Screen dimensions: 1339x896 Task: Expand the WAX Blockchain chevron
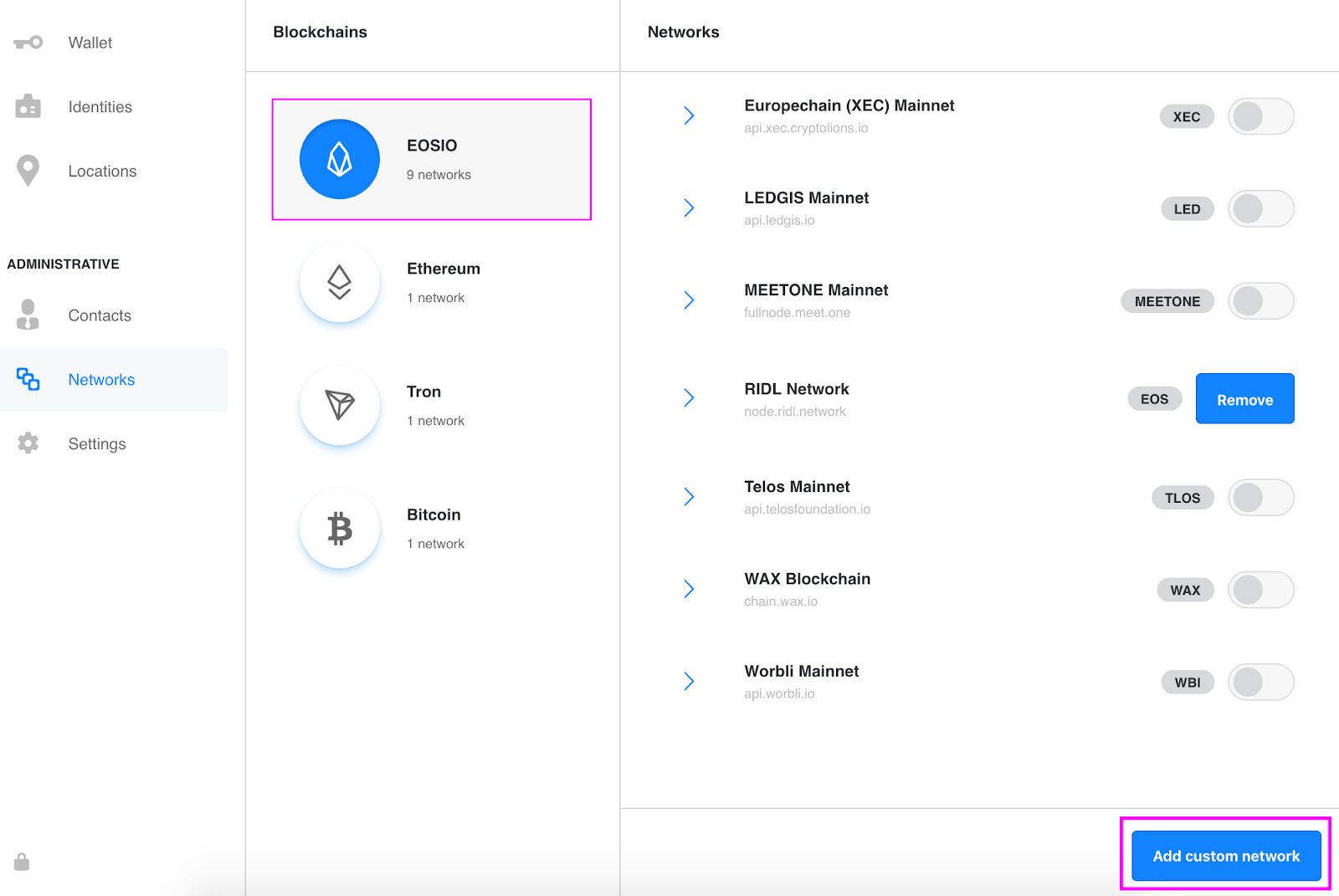click(x=689, y=589)
